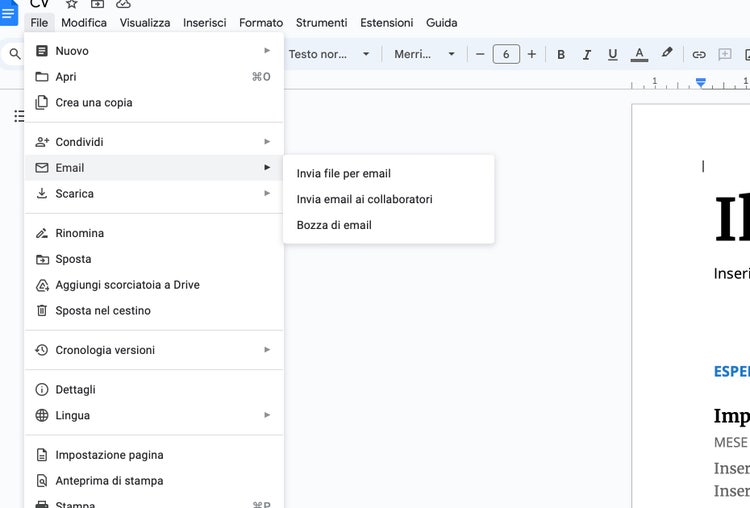Toggle Italic text formatting
Screen dimensions: 750x508
point(587,54)
